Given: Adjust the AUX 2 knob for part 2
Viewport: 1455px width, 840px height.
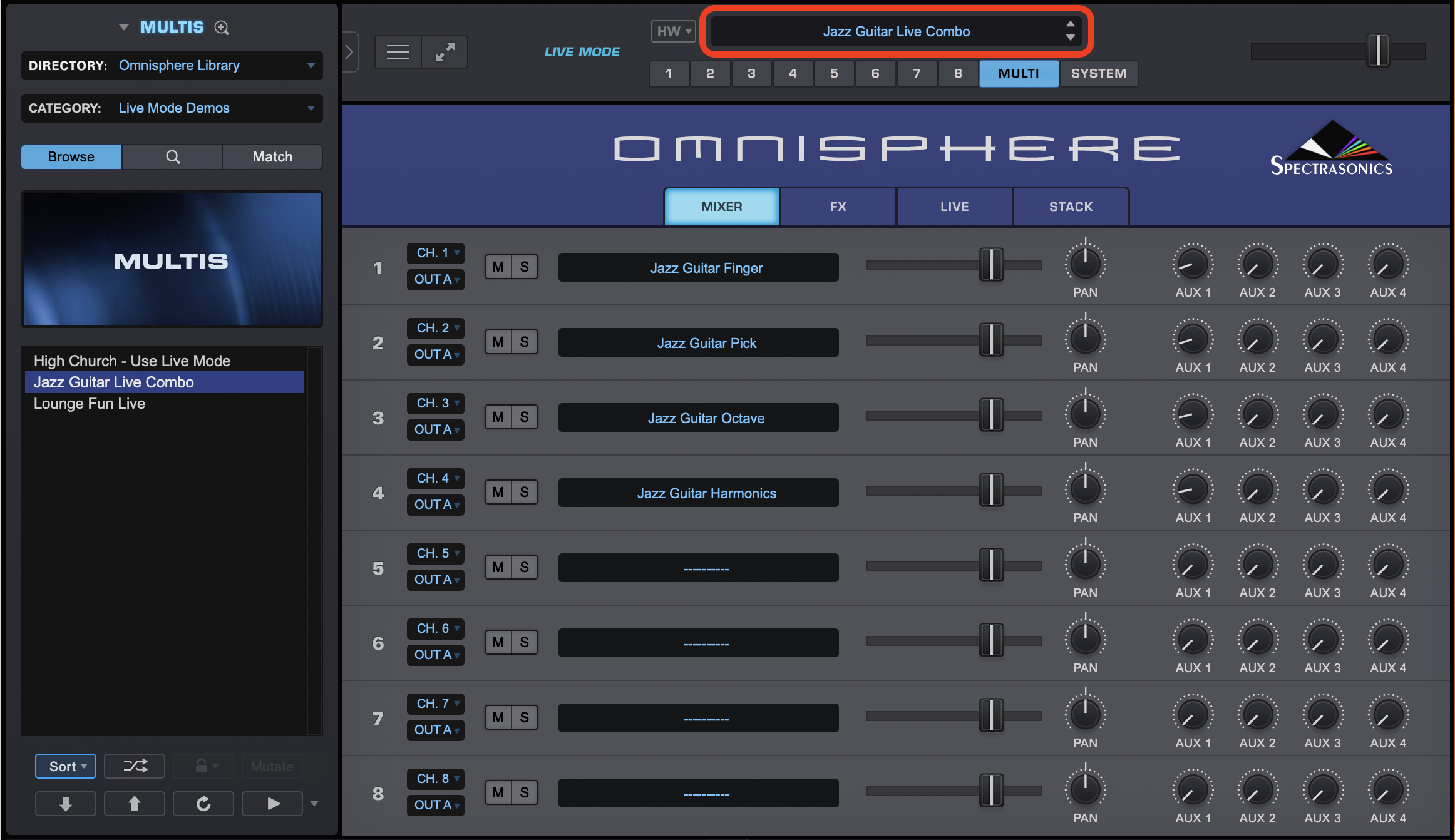Looking at the screenshot, I should tap(1258, 338).
